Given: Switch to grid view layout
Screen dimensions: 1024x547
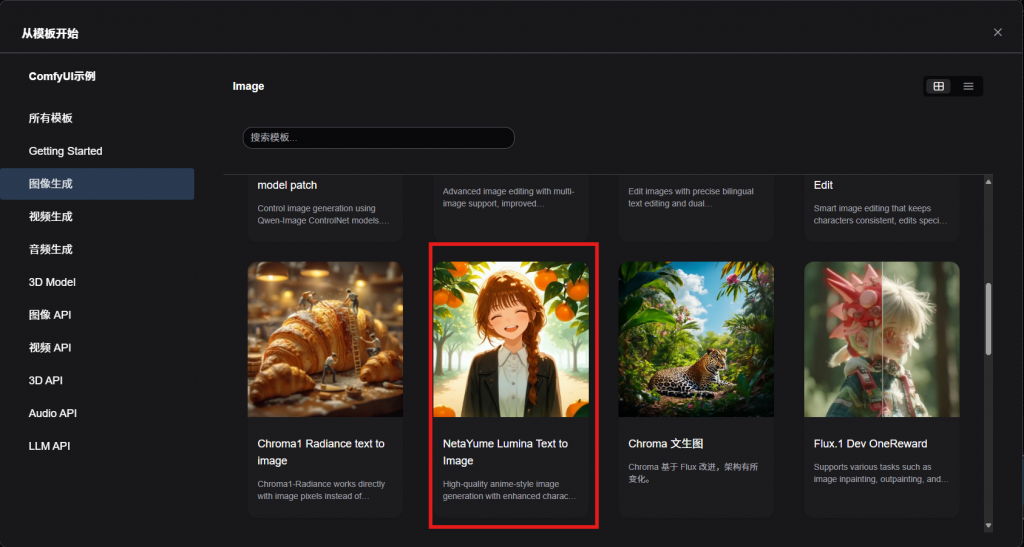Looking at the screenshot, I should (938, 86).
